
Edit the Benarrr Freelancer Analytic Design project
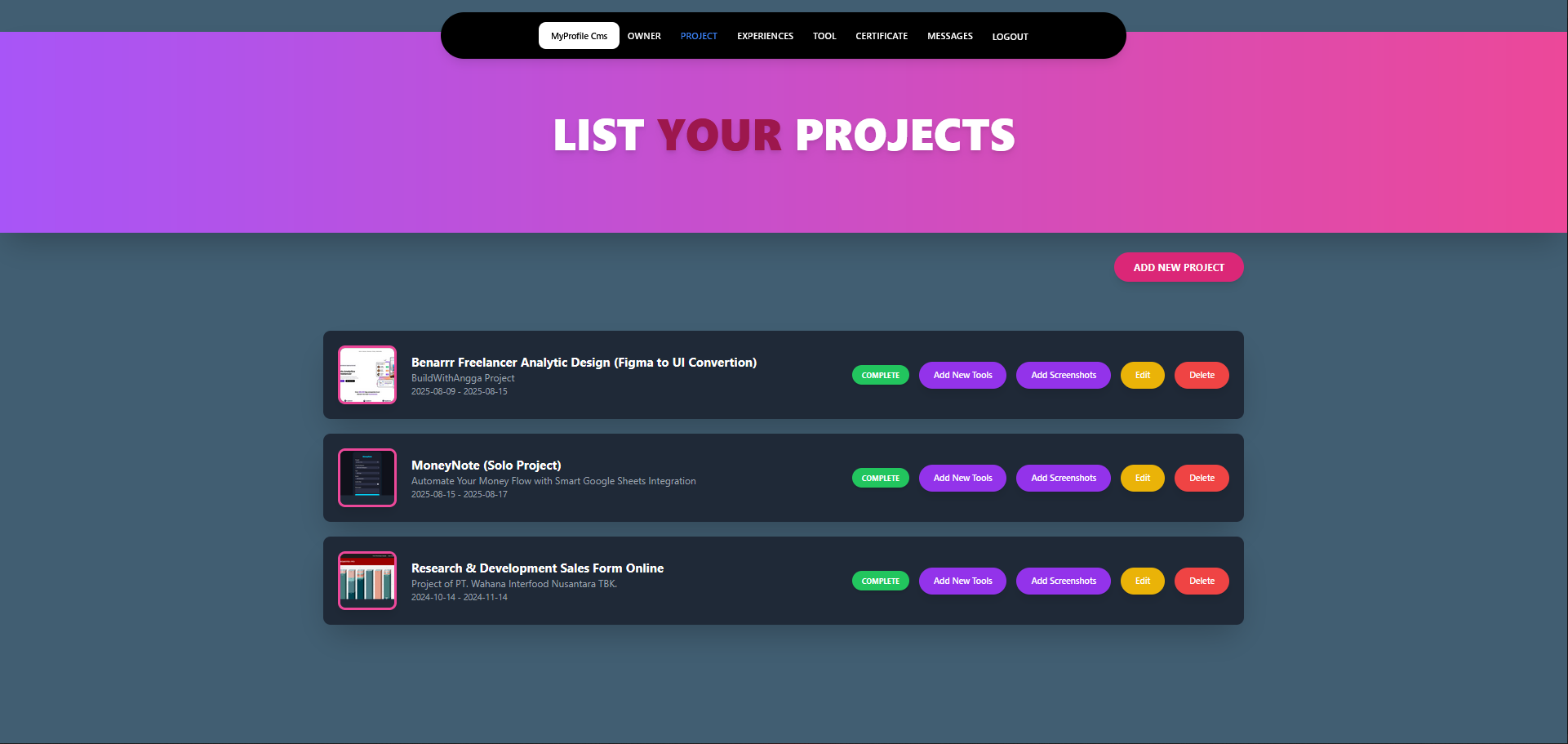[x=1142, y=375]
